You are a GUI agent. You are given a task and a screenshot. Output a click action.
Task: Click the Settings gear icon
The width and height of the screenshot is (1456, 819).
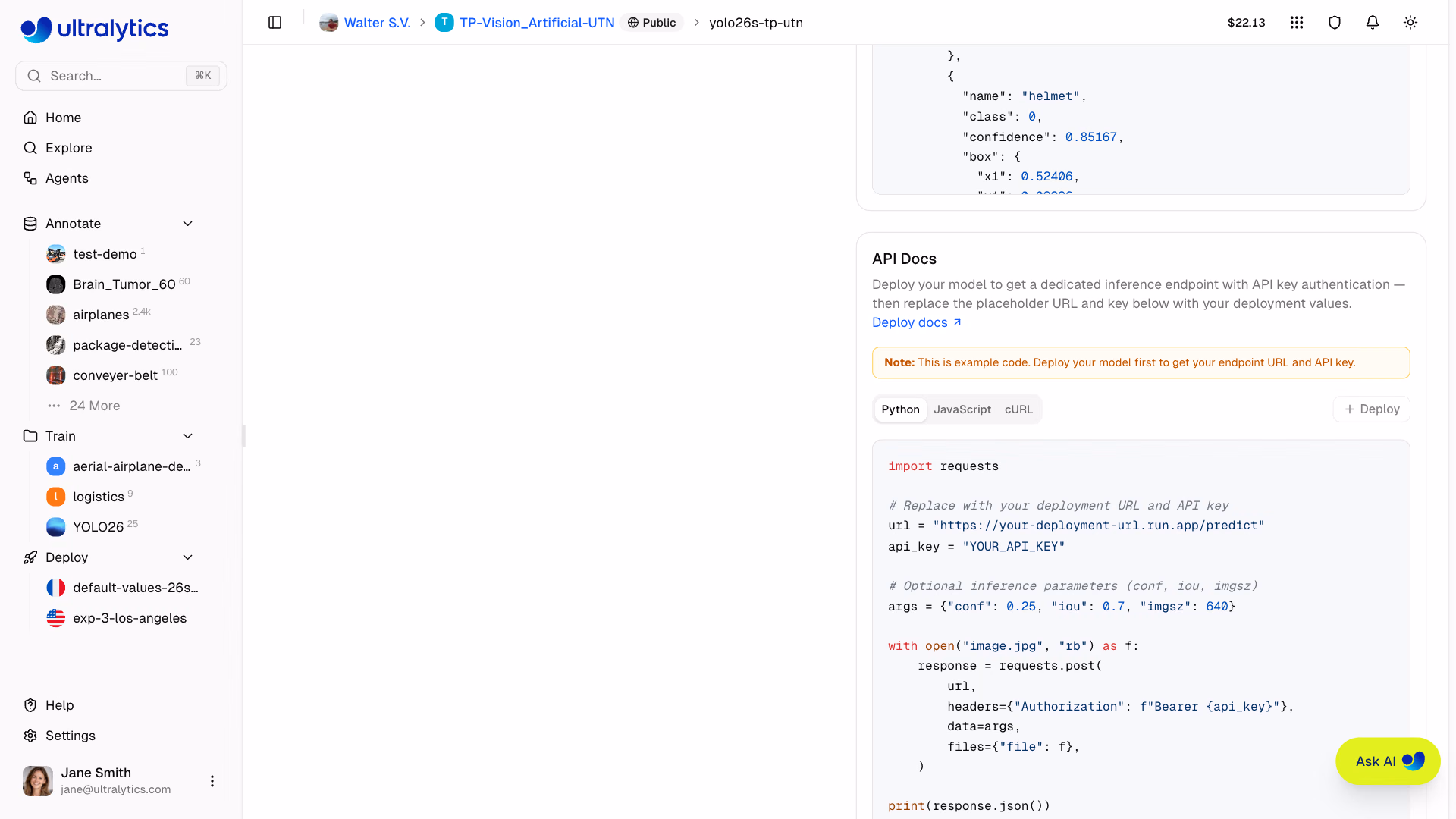pos(30,736)
